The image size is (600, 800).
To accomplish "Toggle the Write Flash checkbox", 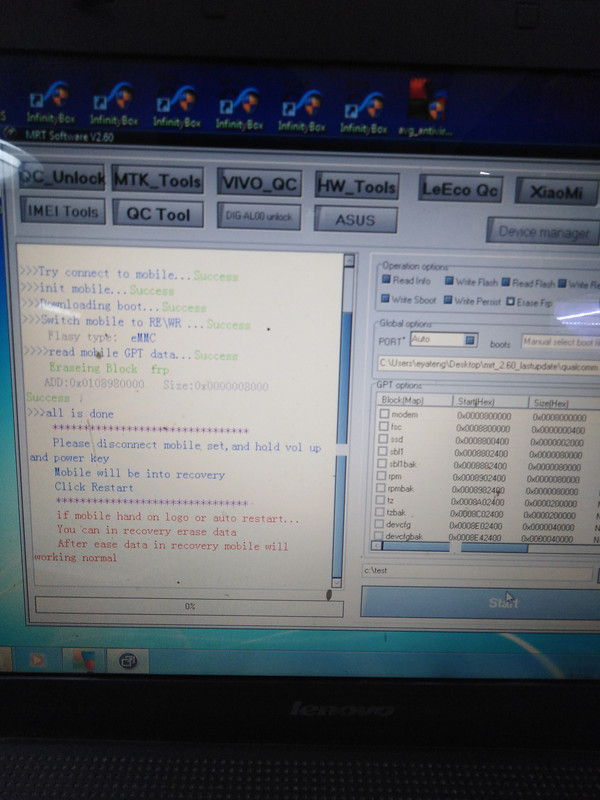I will pyautogui.click(x=449, y=281).
